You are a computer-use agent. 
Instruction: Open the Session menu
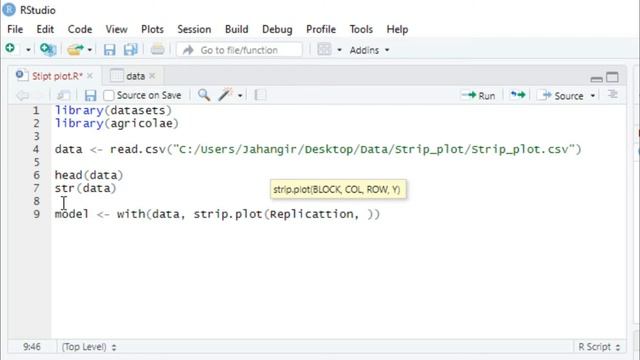pyautogui.click(x=194, y=29)
